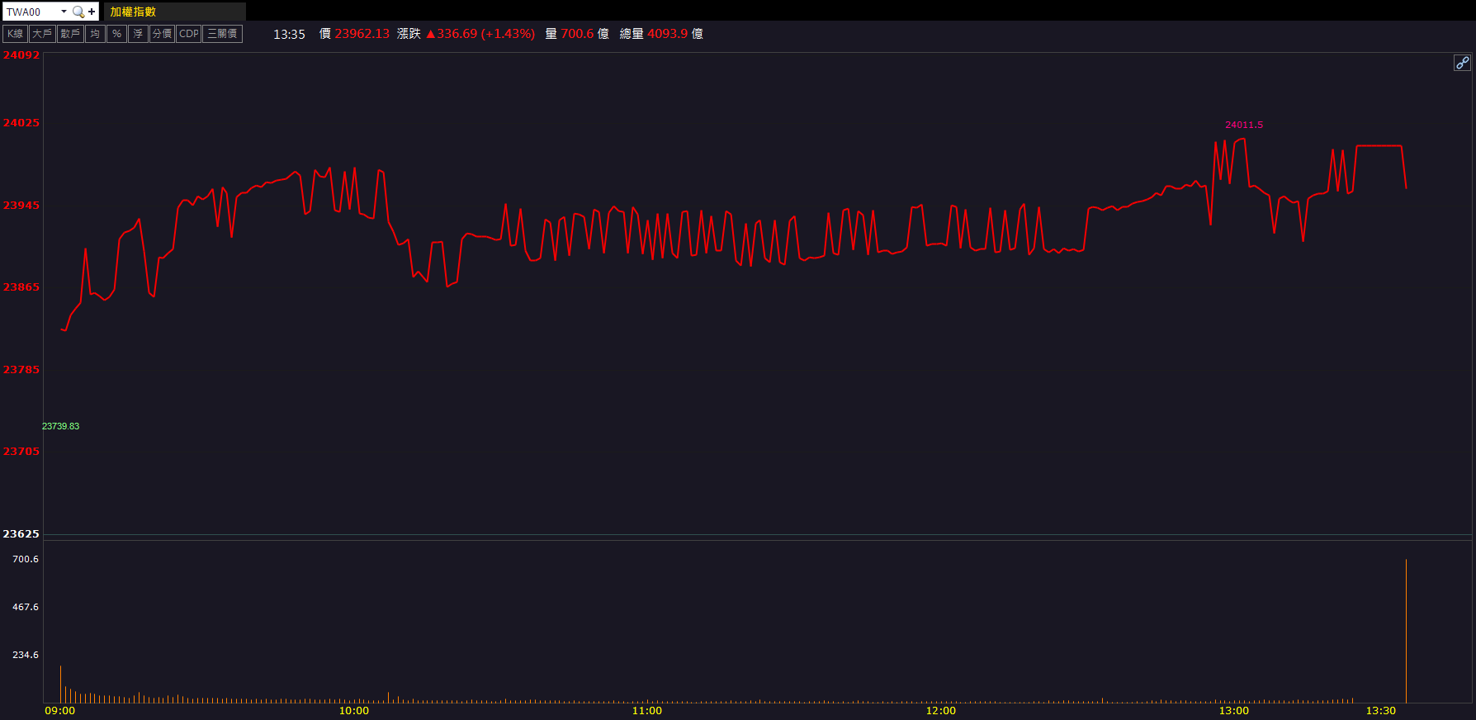Click the 23865 price axis label
Image resolution: width=1476 pixels, height=720 pixels.
pyautogui.click(x=21, y=287)
